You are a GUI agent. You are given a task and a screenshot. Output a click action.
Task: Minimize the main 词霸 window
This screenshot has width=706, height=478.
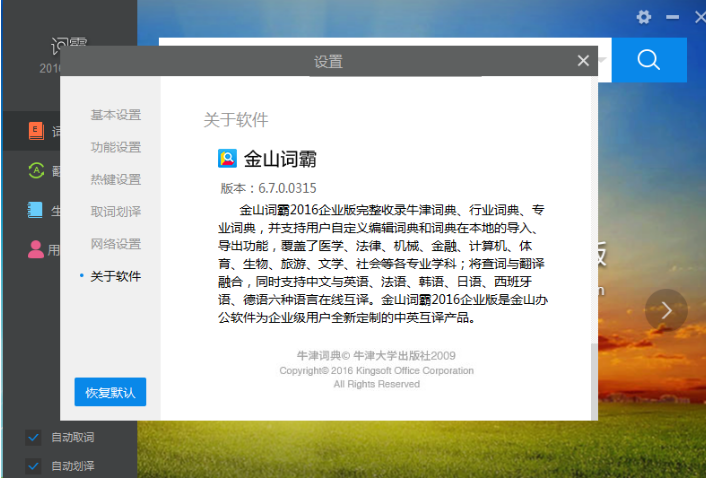[x=673, y=18]
